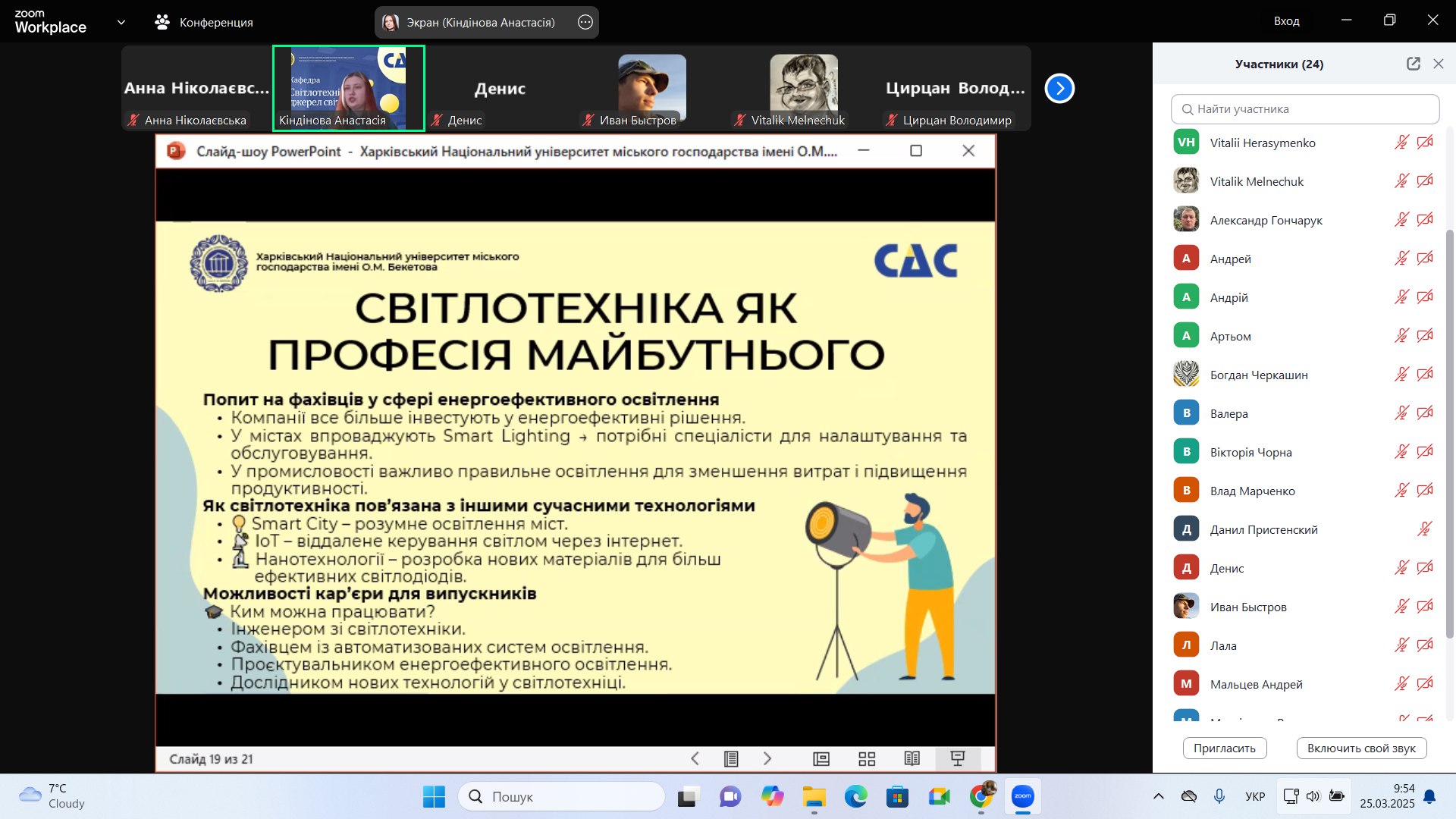The width and height of the screenshot is (1456, 819).
Task: Open screen share more options ellipsis
Action: (x=585, y=23)
